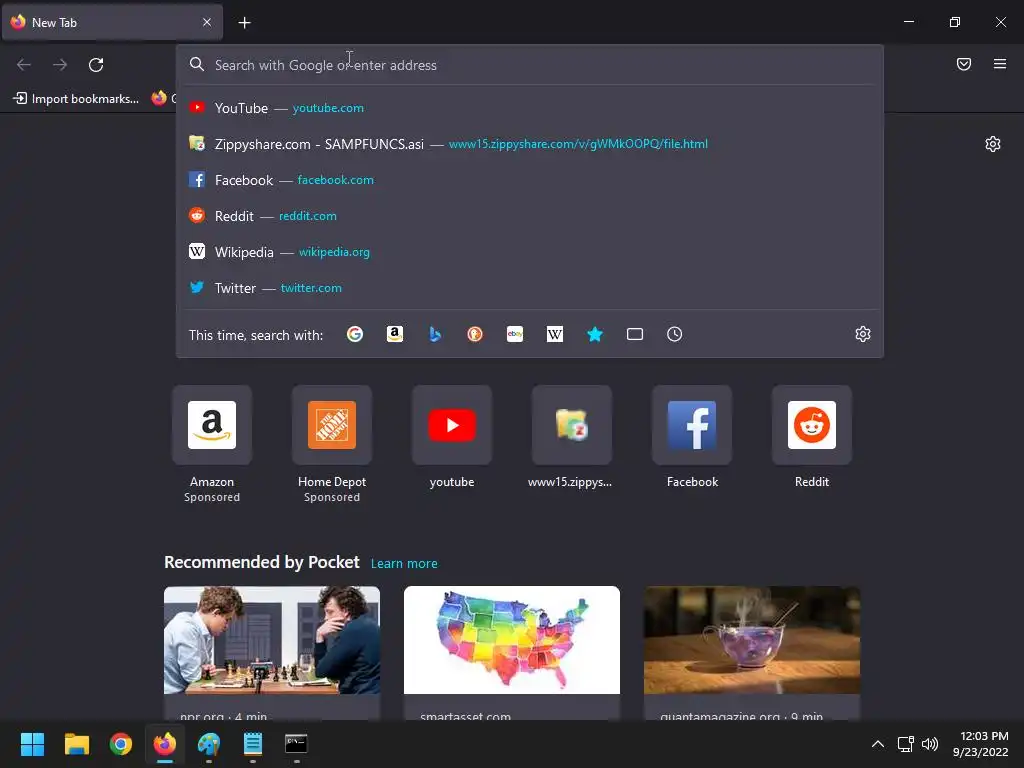Screen dimensions: 1024x768
Task: Close the New Tab tab
Action: [207, 22]
